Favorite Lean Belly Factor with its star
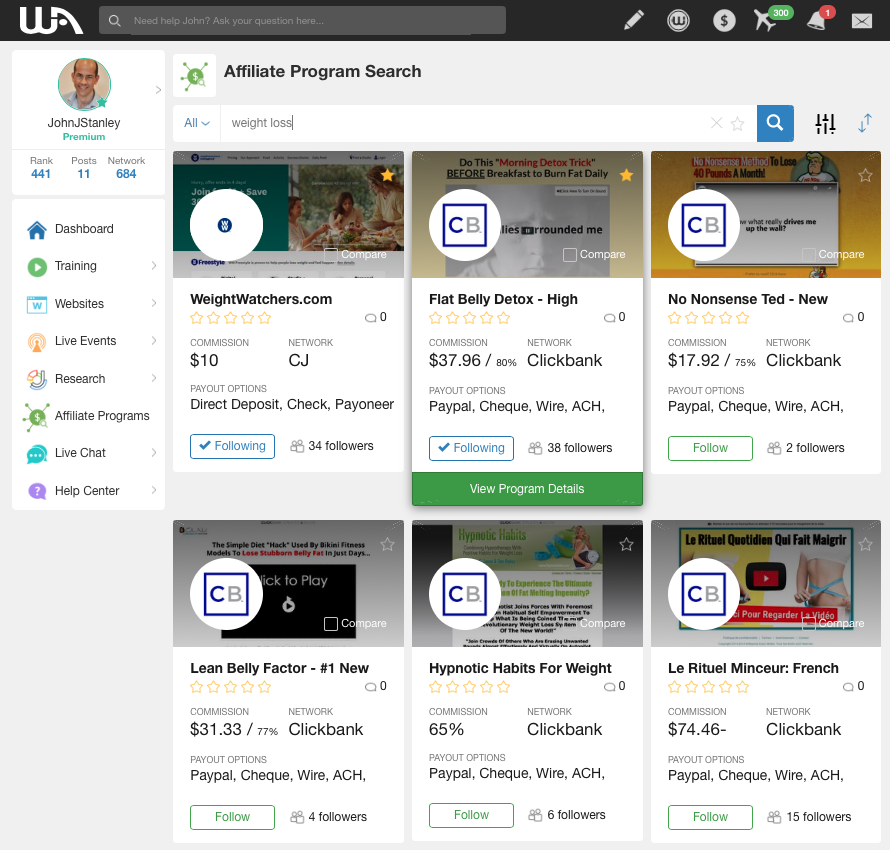890x850 pixels. tap(388, 544)
